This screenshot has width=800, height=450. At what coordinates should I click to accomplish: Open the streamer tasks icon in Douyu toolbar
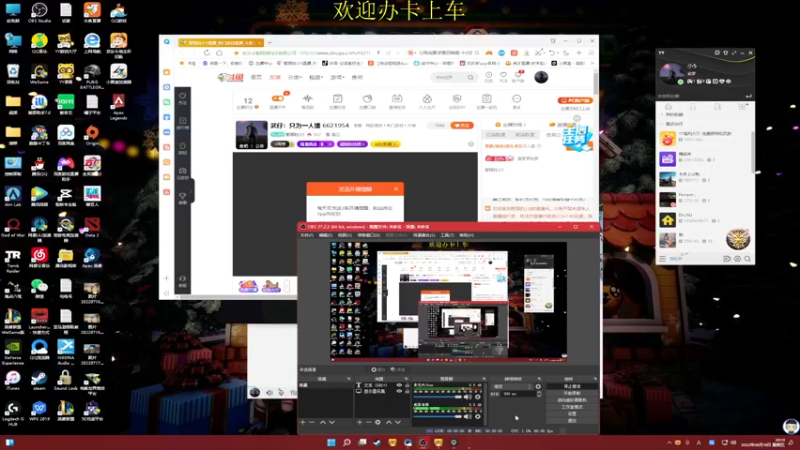[337, 101]
